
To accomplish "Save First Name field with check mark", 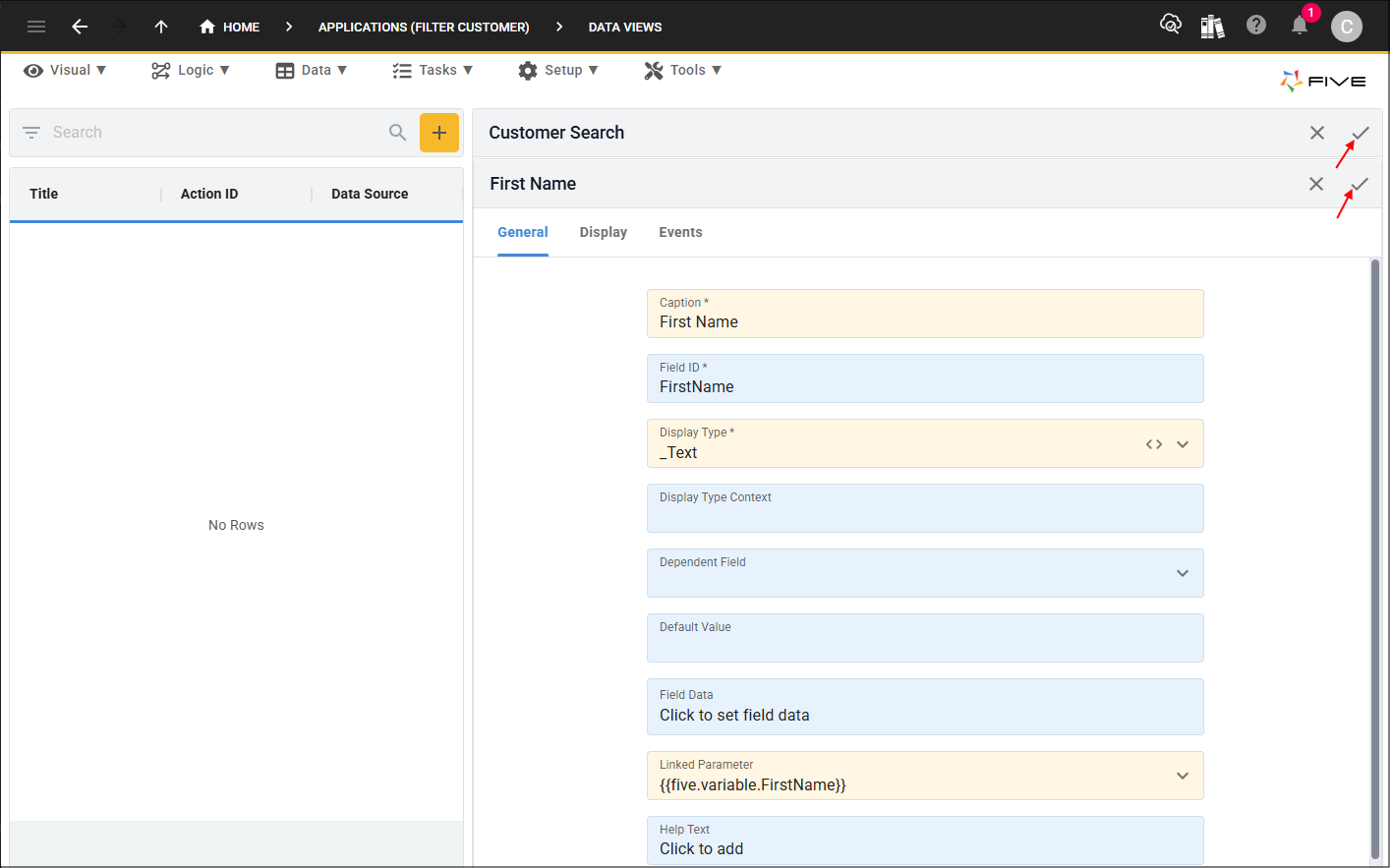I will coord(1360,184).
